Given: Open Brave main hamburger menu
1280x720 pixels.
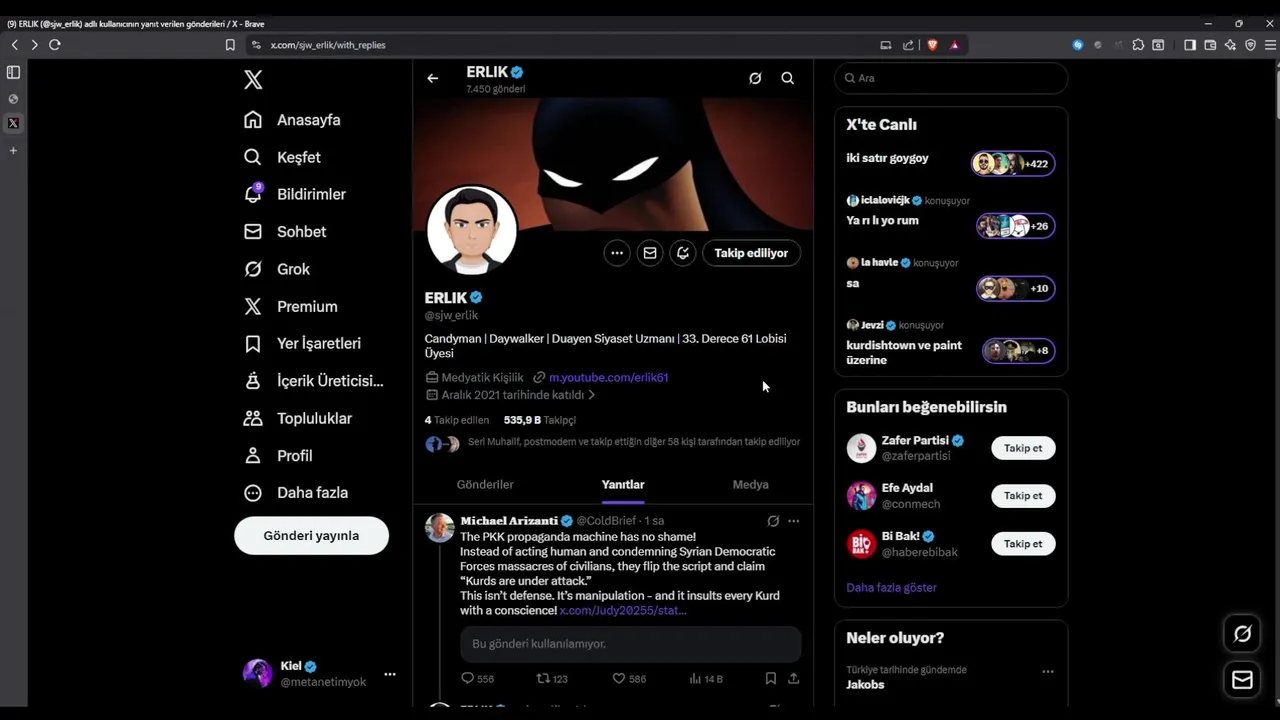Looking at the screenshot, I should point(1270,45).
